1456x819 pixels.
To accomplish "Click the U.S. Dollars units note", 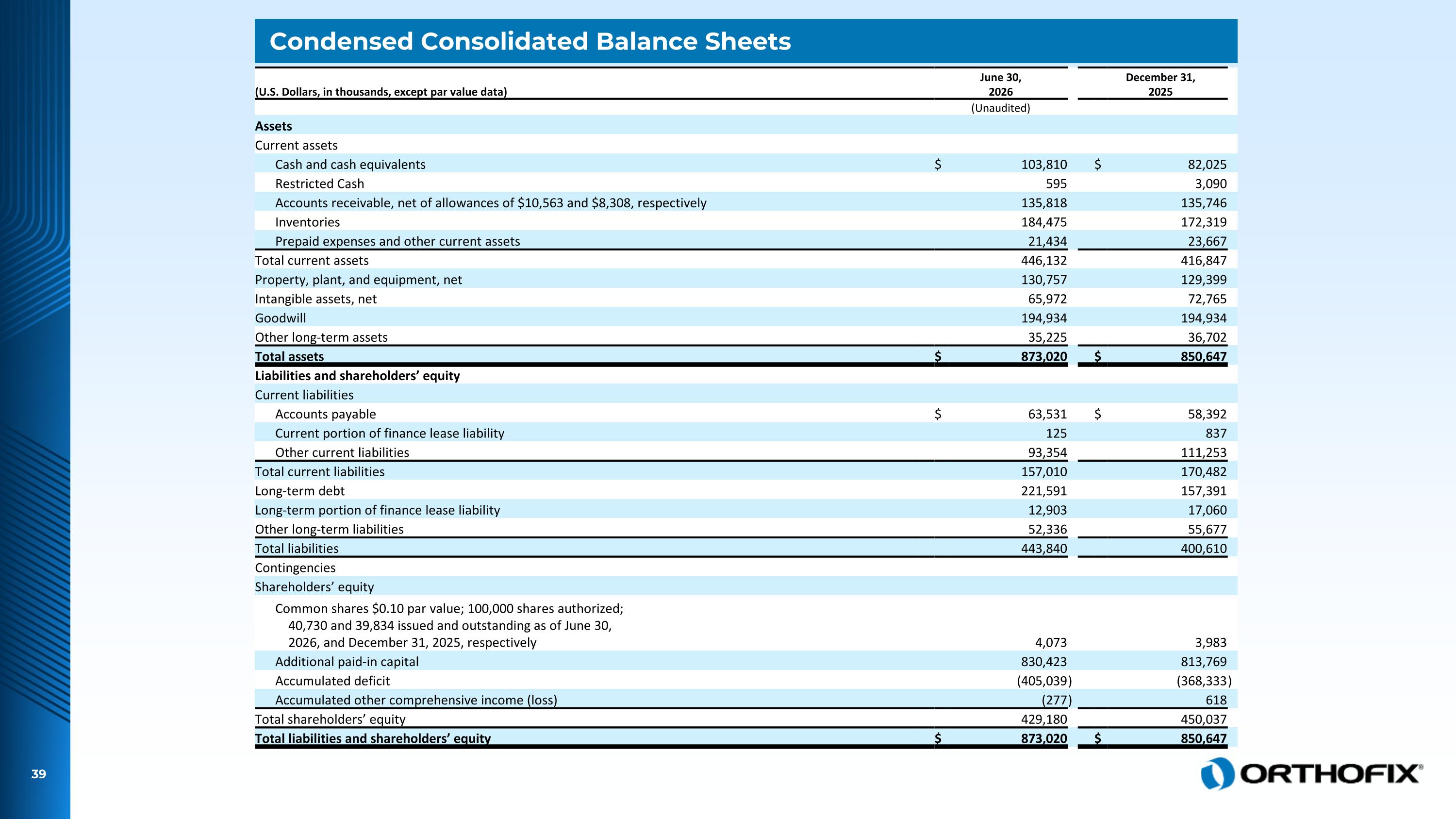I will tap(381, 92).
